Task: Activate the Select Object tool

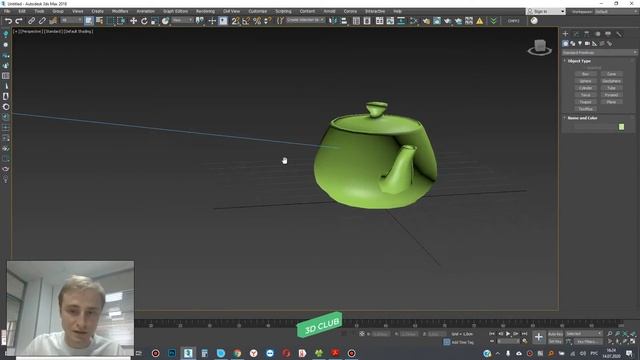Action: [x=89, y=21]
